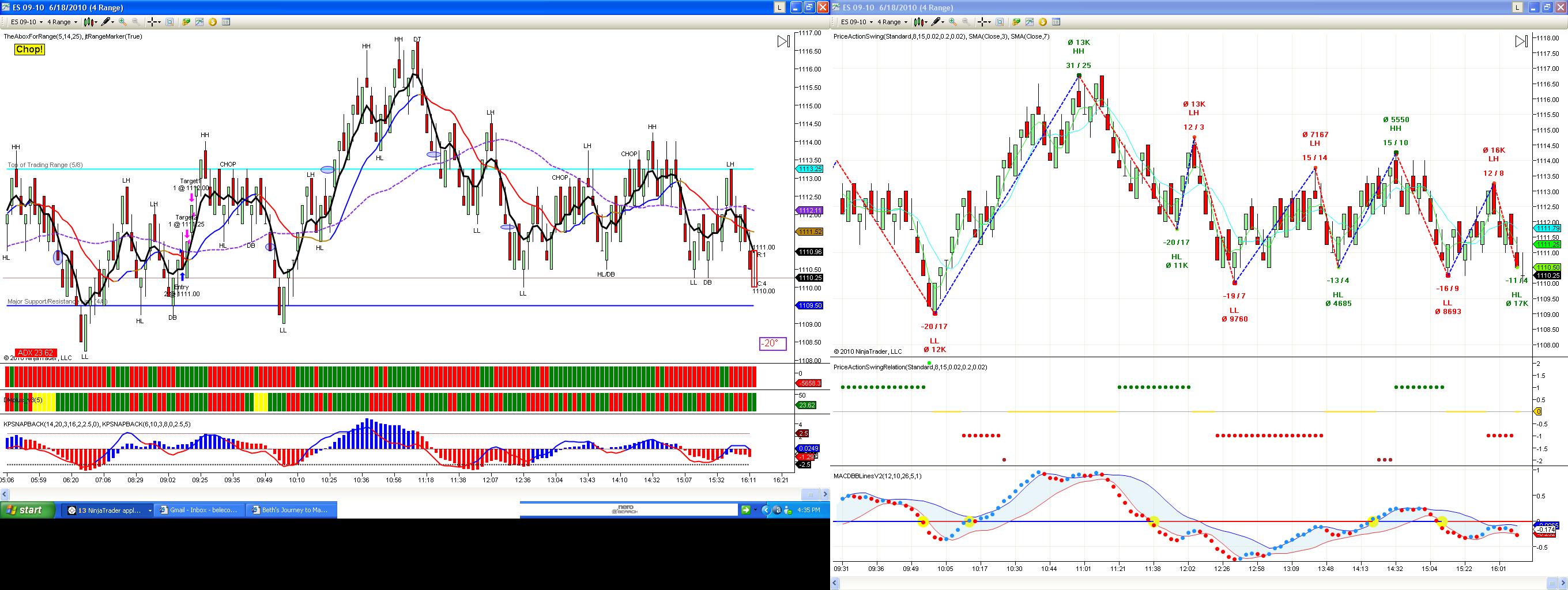Screen dimensions: 1568x590
Task: Expand hidden system tray icons arrow
Action: [766, 510]
